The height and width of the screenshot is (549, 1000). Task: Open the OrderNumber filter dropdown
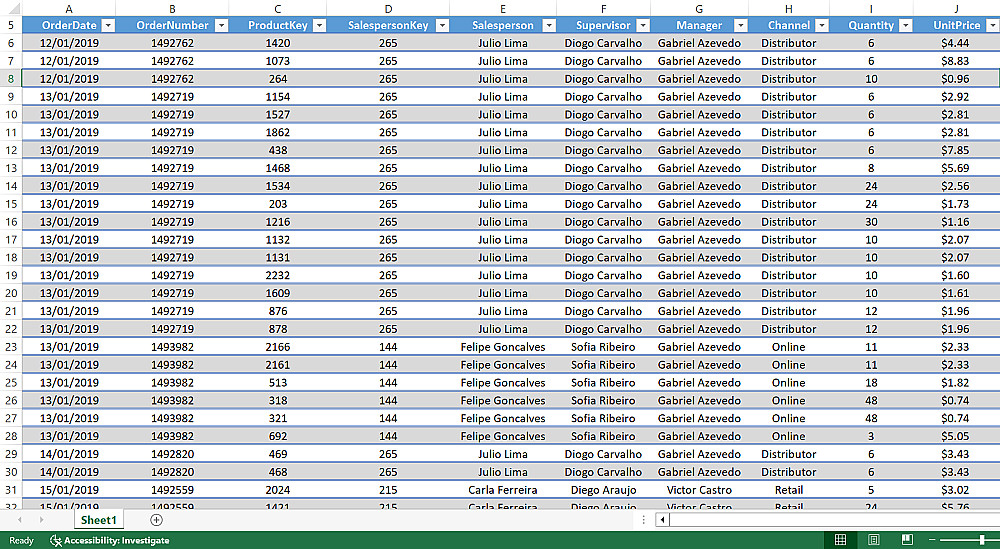point(221,26)
